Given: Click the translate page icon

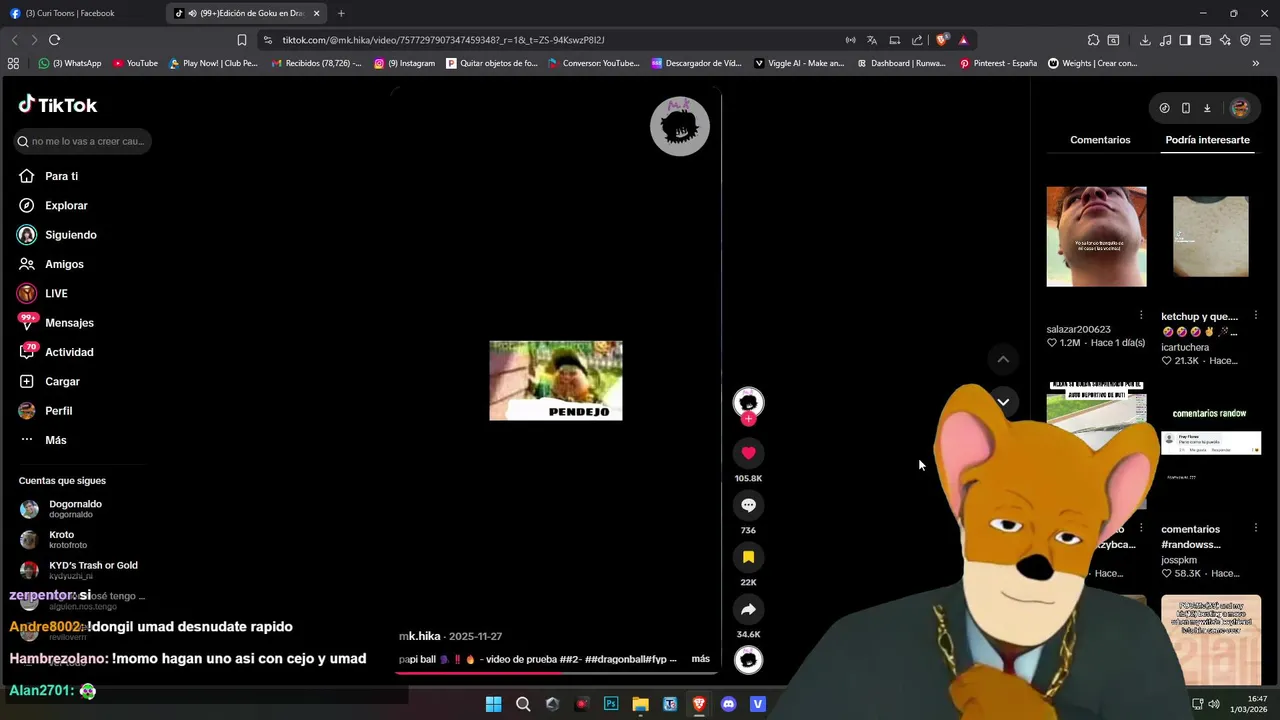Looking at the screenshot, I should [x=872, y=40].
